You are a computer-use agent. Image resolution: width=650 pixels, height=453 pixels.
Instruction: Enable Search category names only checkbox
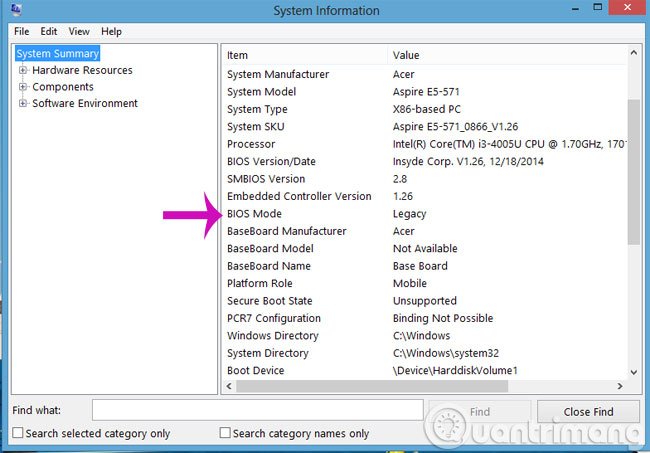coord(225,433)
